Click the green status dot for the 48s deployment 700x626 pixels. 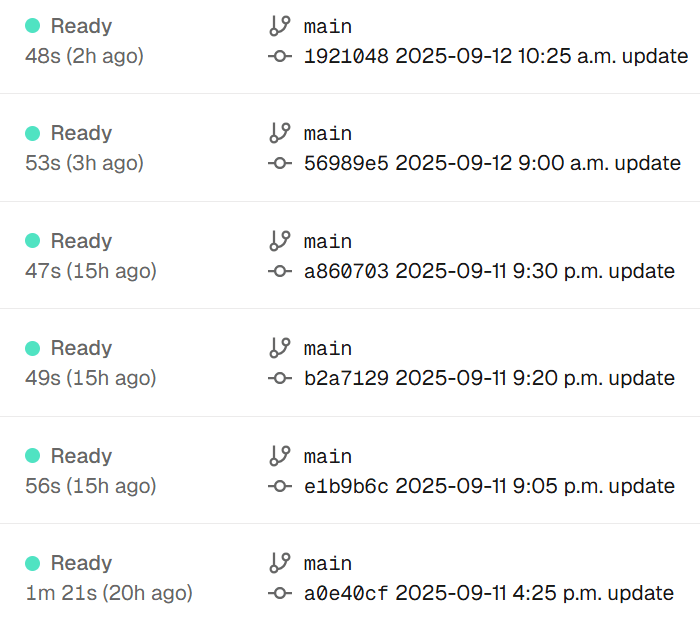coord(32,26)
